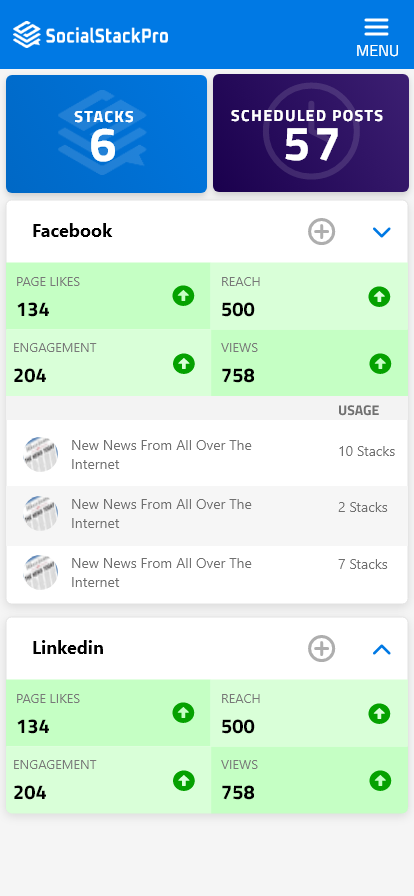The width and height of the screenshot is (414, 896).
Task: Click Linkedin Page Likes value 134
Action: 33,727
